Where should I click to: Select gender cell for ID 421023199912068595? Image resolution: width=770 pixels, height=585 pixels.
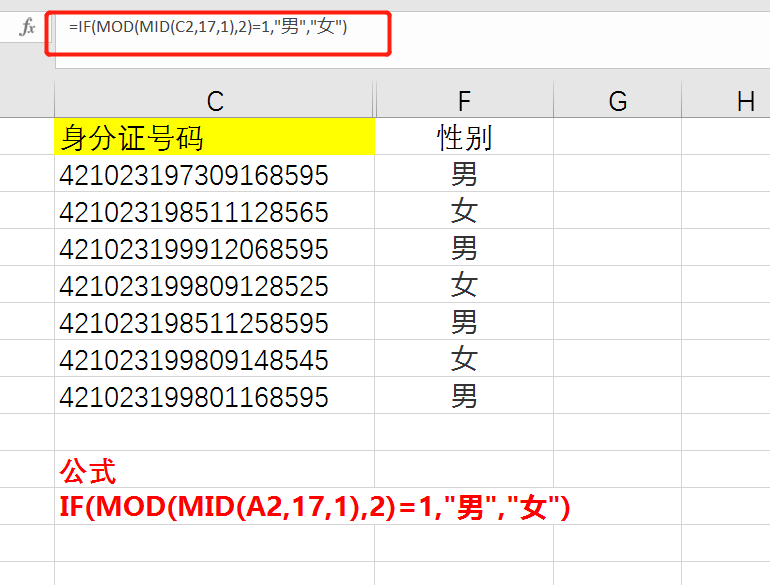click(x=464, y=248)
